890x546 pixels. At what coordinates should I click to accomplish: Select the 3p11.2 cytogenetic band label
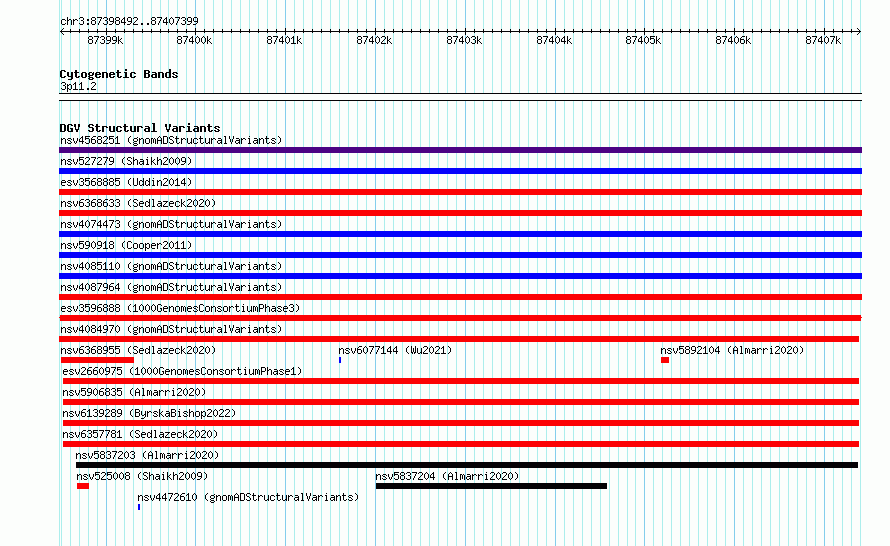pos(78,86)
